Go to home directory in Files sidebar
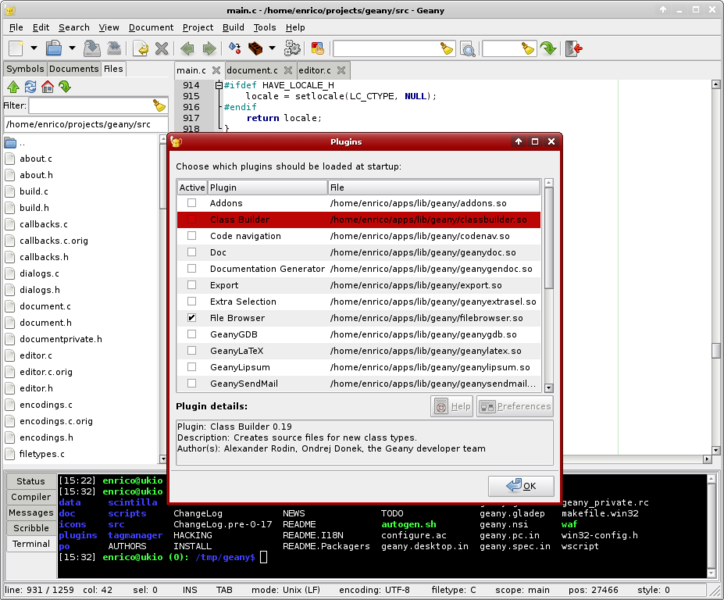The image size is (724, 600). click(47, 87)
